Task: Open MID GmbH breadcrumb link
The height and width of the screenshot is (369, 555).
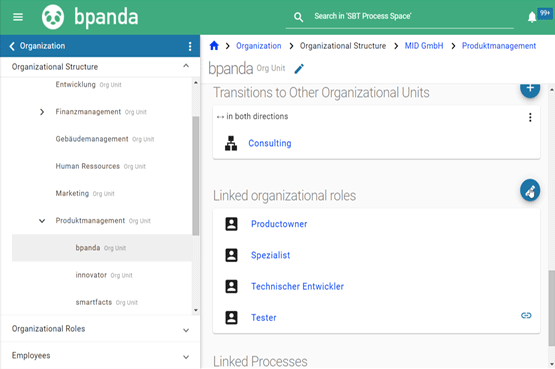Action: click(424, 46)
